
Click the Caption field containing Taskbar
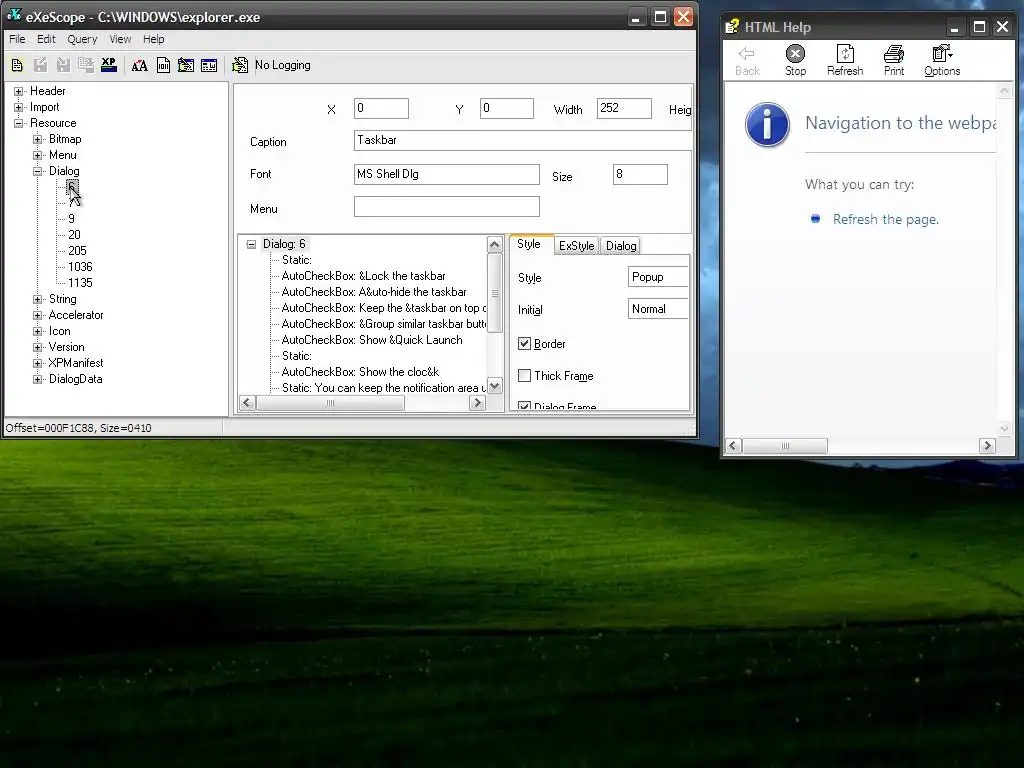pyautogui.click(x=522, y=140)
